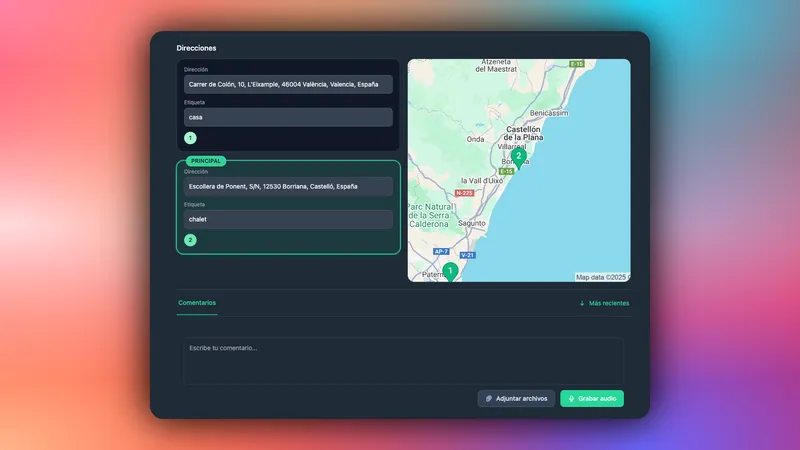Click the Benicàssim label on the map
The height and width of the screenshot is (450, 800).
tap(549, 113)
